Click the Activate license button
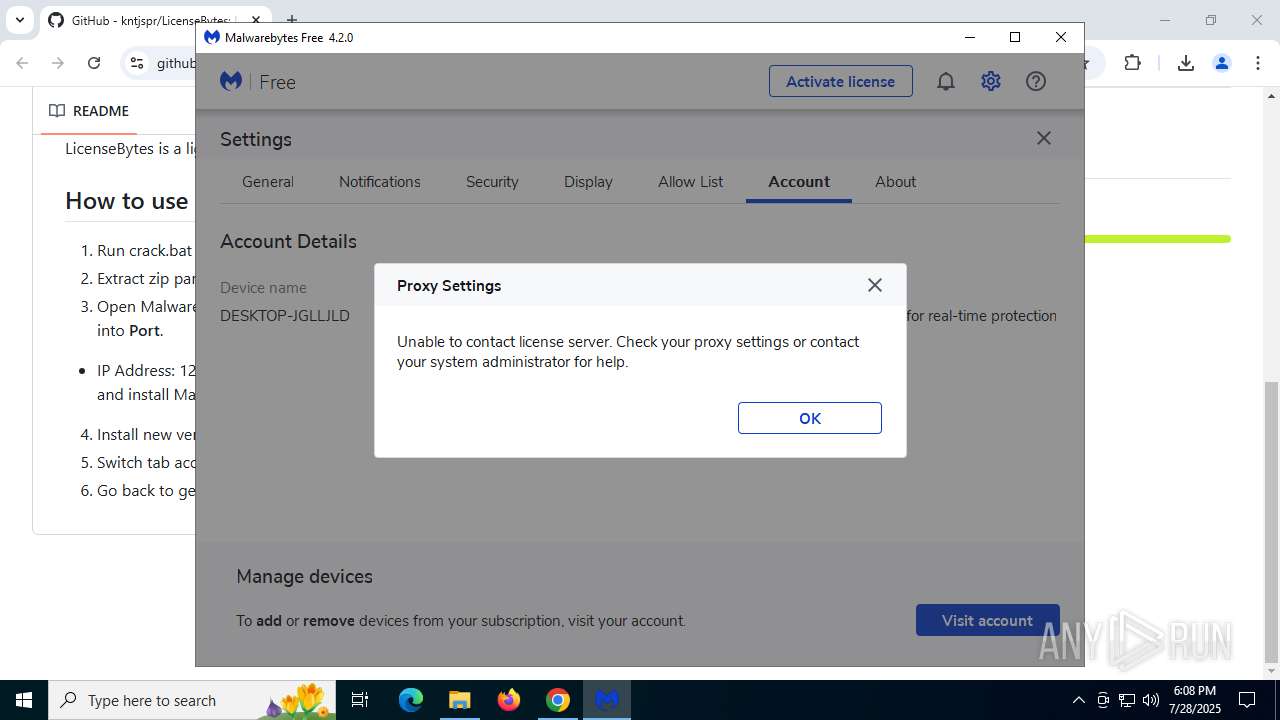 (x=841, y=81)
